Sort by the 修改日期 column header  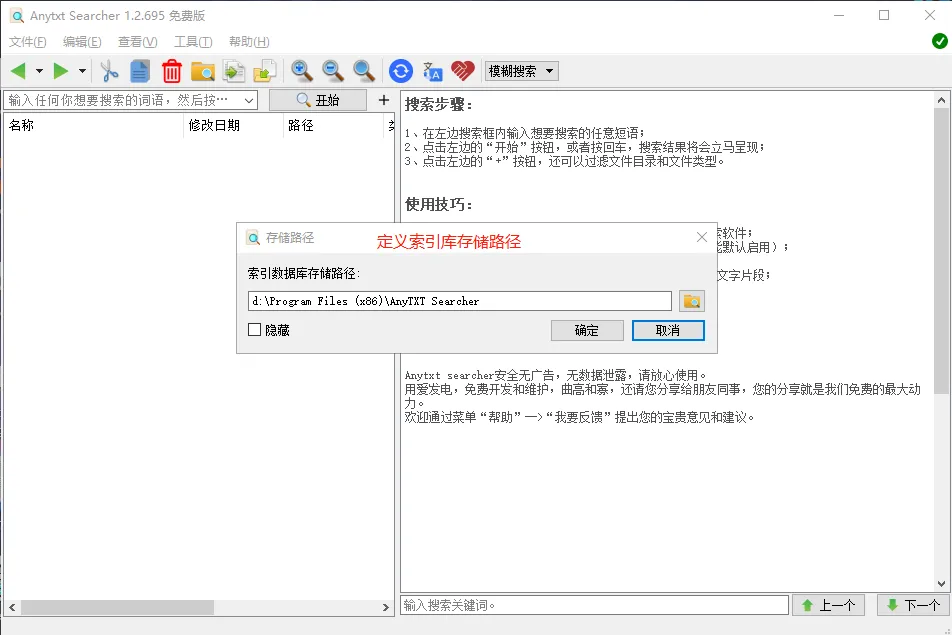coord(233,125)
